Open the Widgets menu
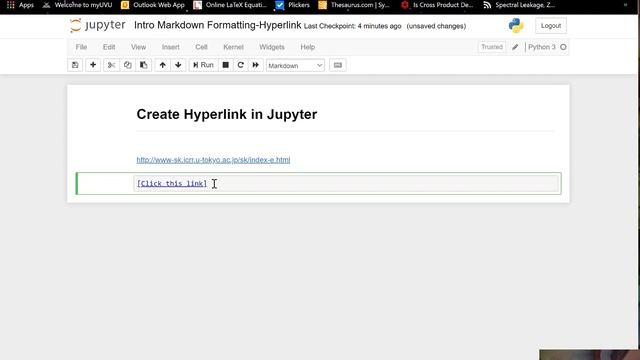 tap(272, 47)
